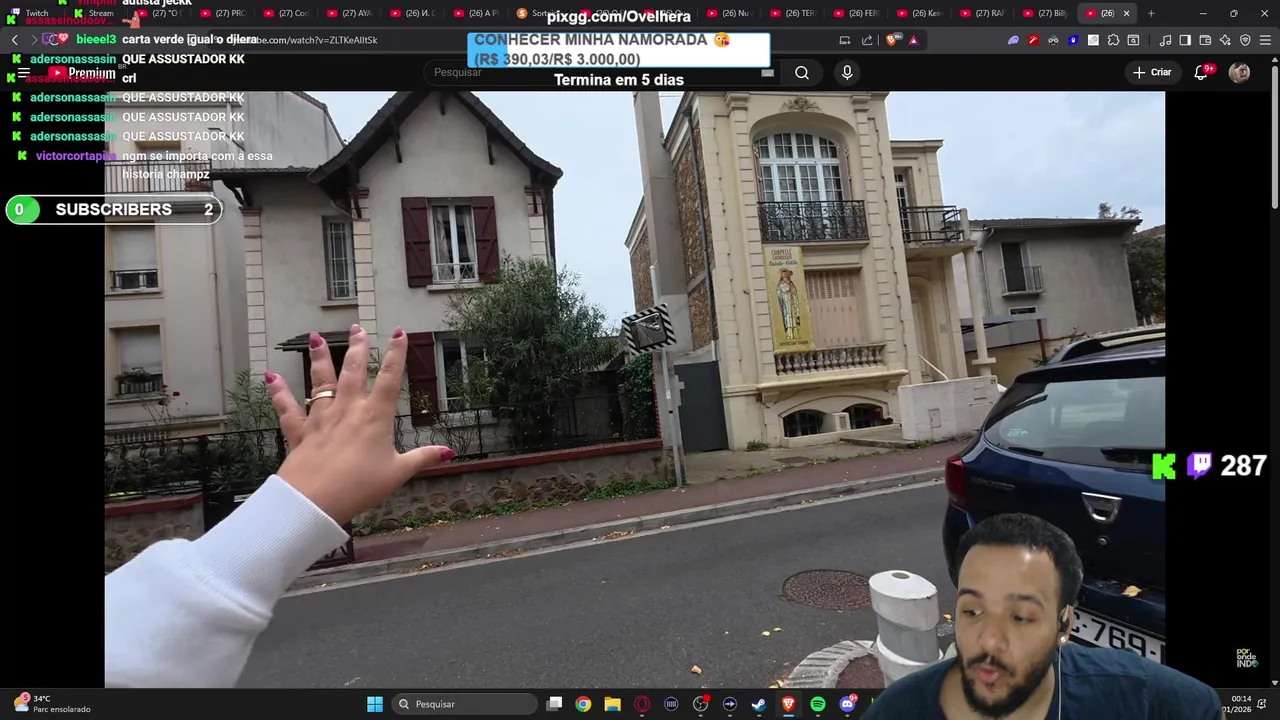Start voice search with the microphone
The height and width of the screenshot is (720, 1280).
[x=847, y=72]
